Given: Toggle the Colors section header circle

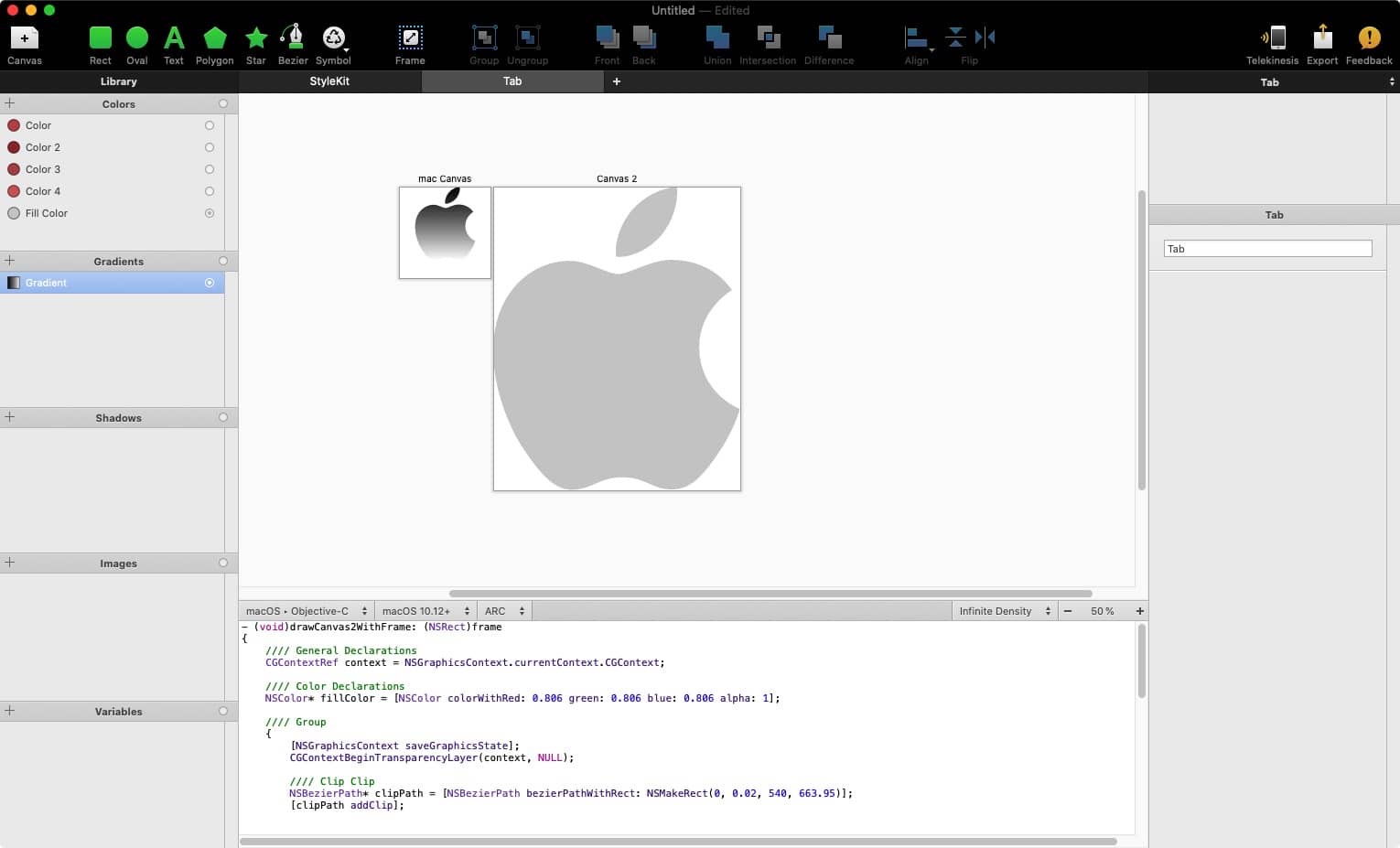Looking at the screenshot, I should 223,103.
